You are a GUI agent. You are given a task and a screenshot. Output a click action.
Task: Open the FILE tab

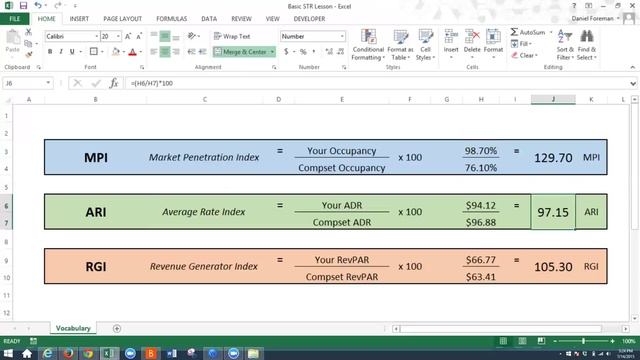coord(15,19)
